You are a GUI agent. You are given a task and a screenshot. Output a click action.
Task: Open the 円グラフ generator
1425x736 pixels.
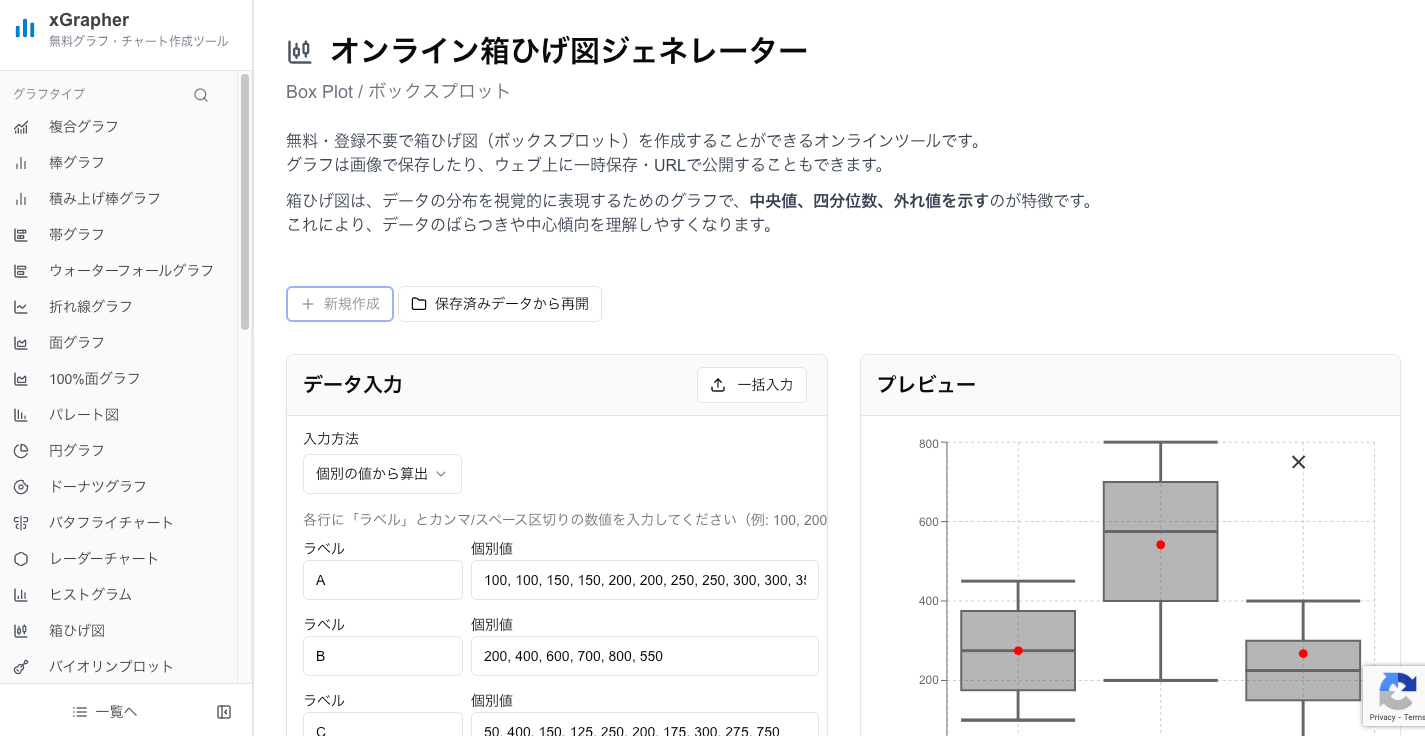[76, 450]
